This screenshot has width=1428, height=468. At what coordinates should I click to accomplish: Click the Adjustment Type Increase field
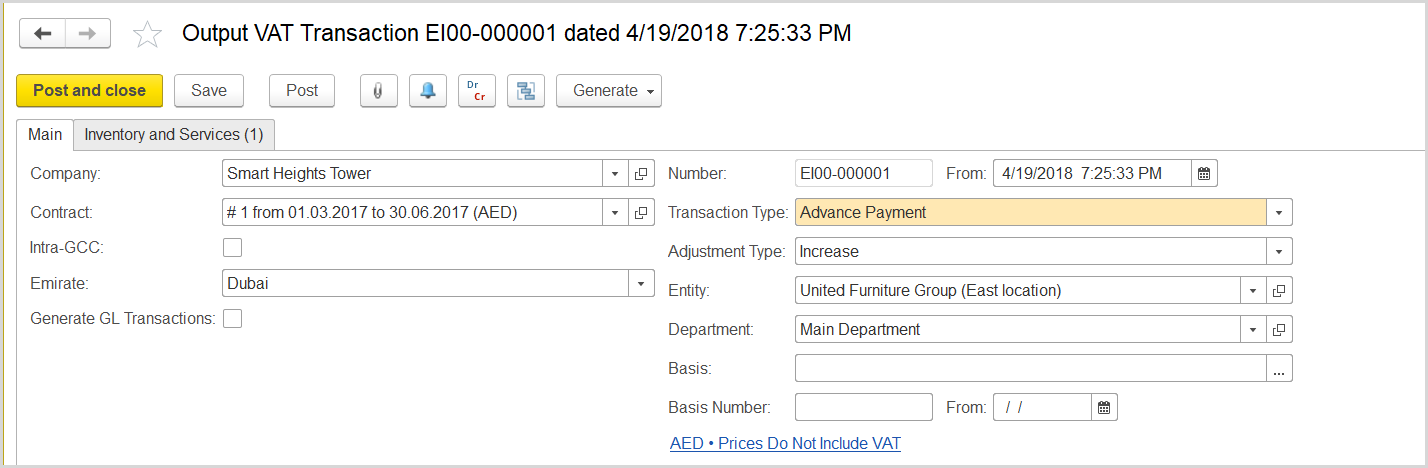[1030, 252]
